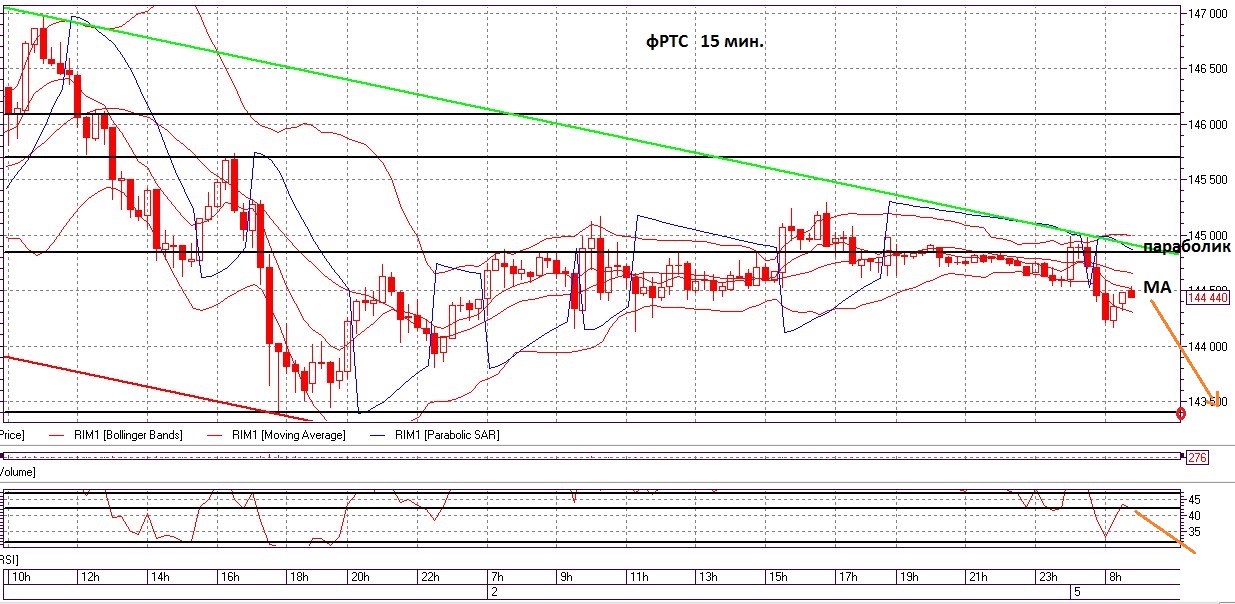Click the 12h time axis label
1235x604 pixels.
pyautogui.click(x=89, y=577)
